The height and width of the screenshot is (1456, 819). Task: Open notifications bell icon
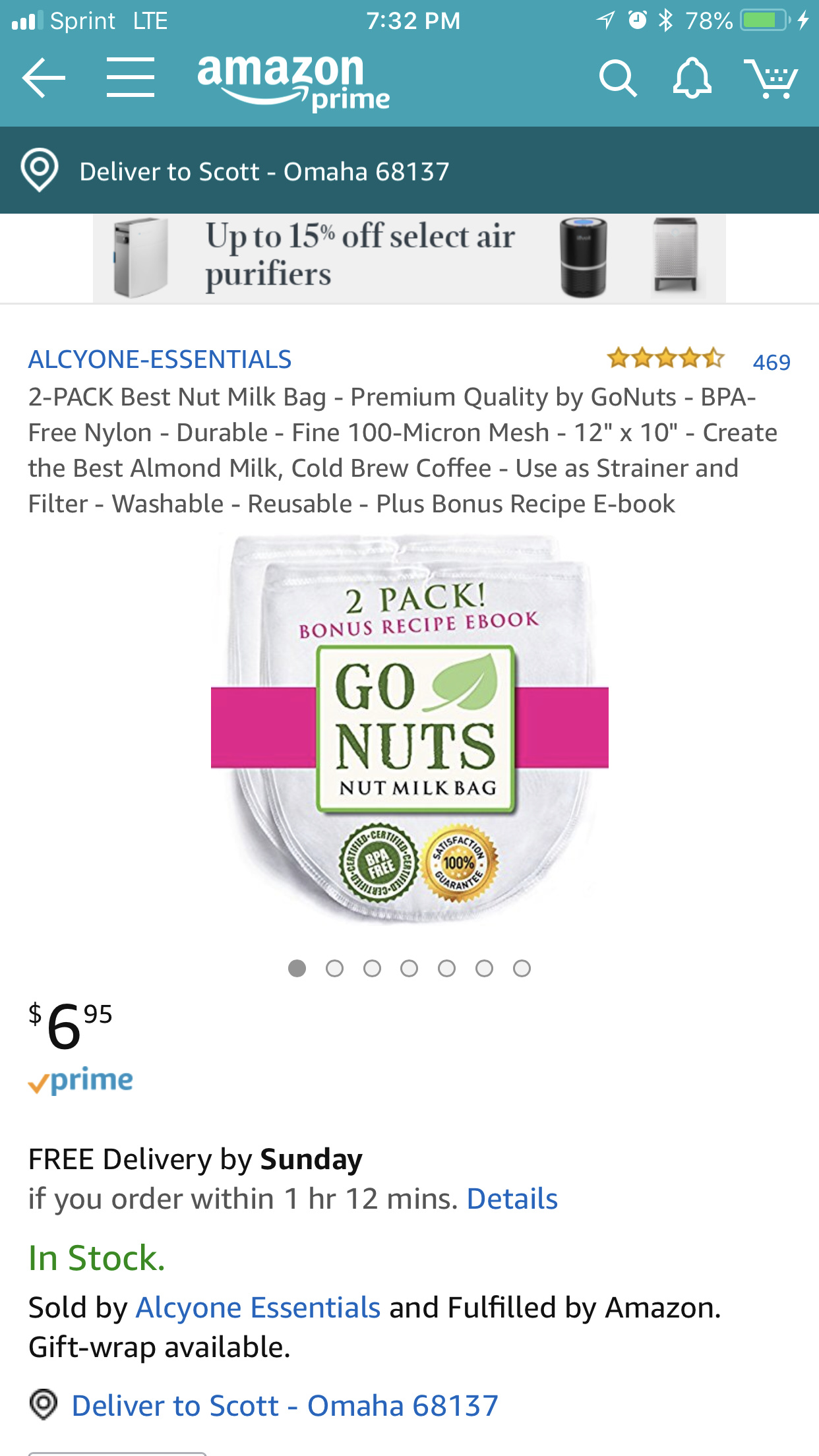692,78
